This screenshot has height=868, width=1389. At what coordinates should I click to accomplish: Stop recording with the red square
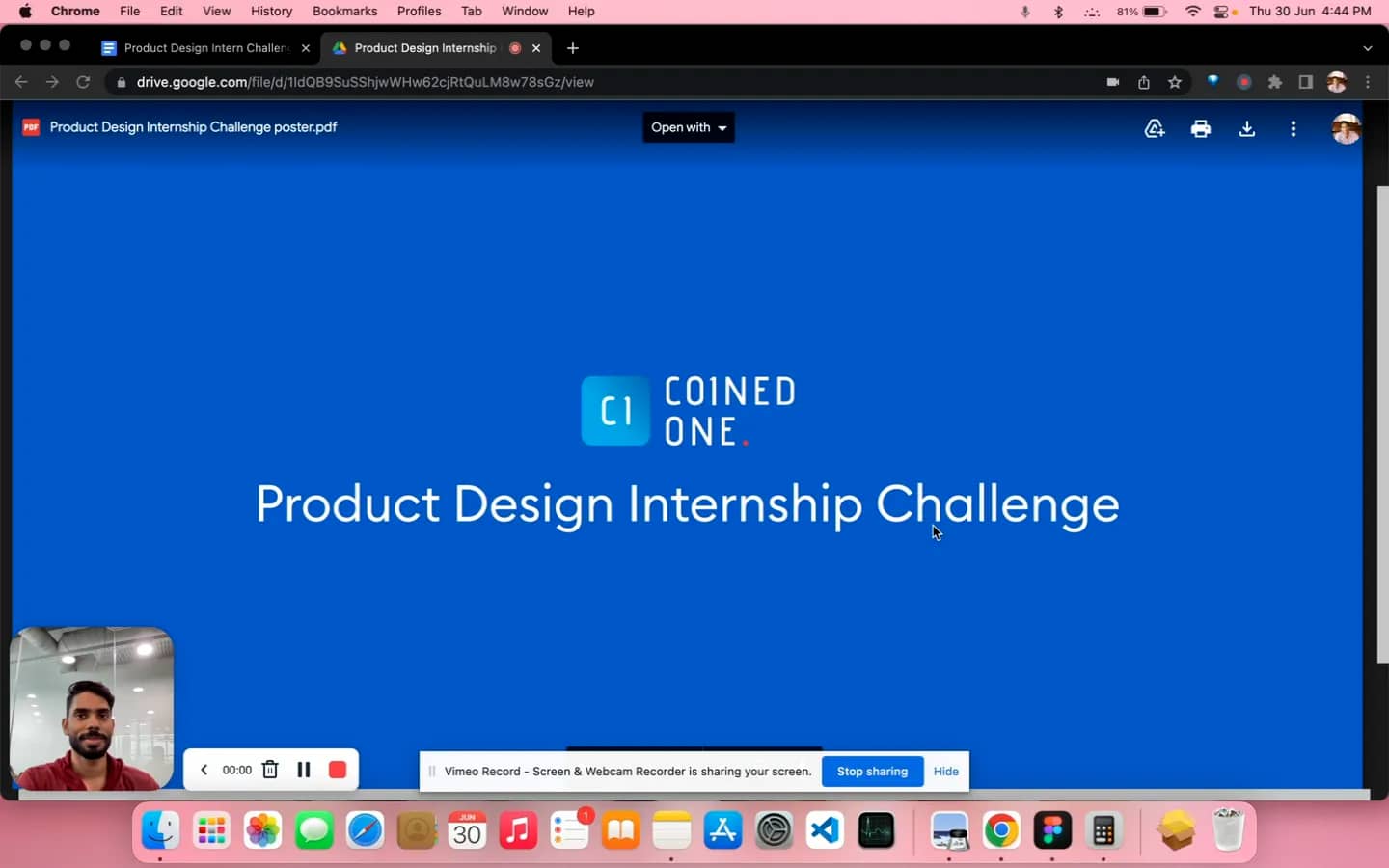tap(338, 770)
